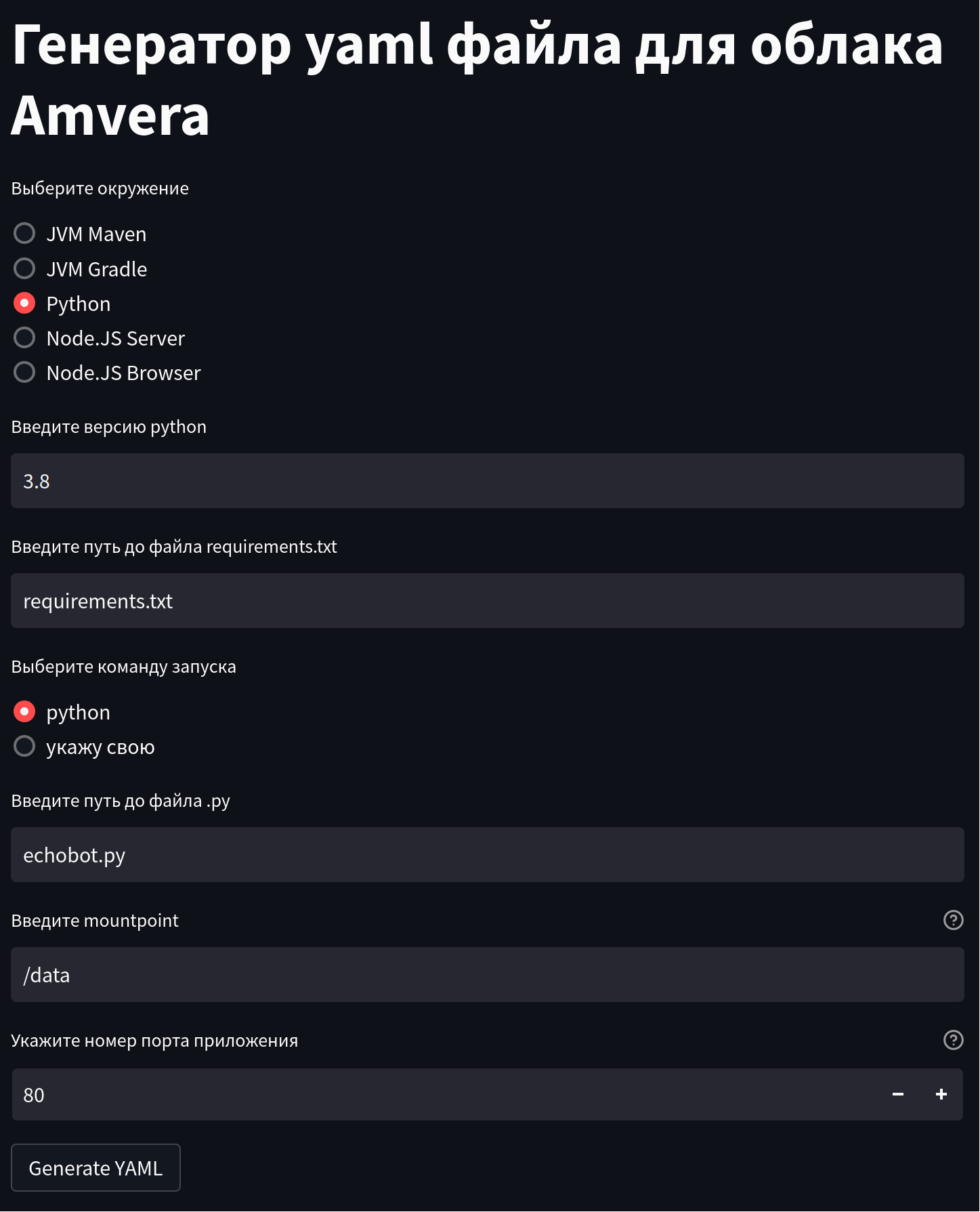The width and height of the screenshot is (980, 1212).
Task: Focus the python version field
Action: coord(488,481)
